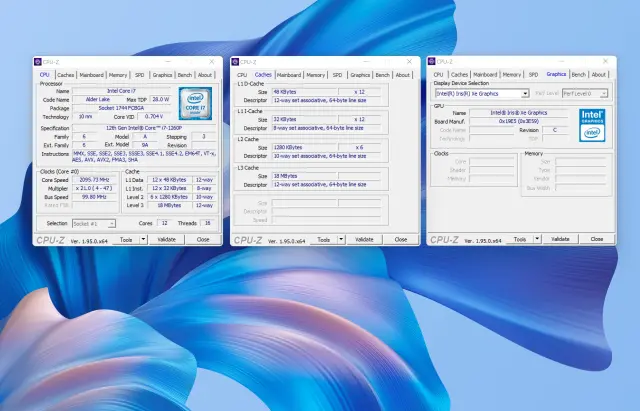Select the Bench tab in rightmost window
The width and height of the screenshot is (640, 411).
point(579,74)
